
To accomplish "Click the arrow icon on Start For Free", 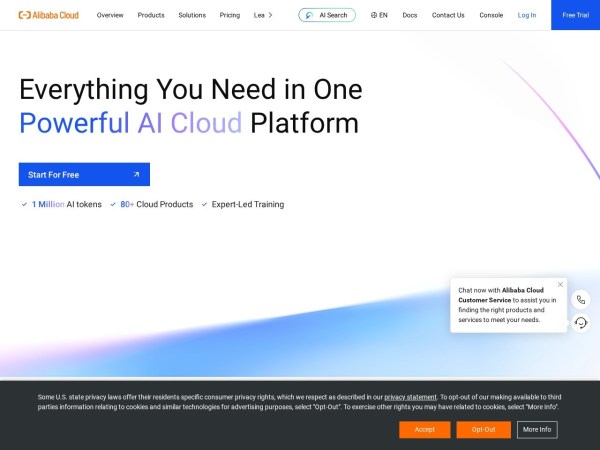I will [x=136, y=175].
